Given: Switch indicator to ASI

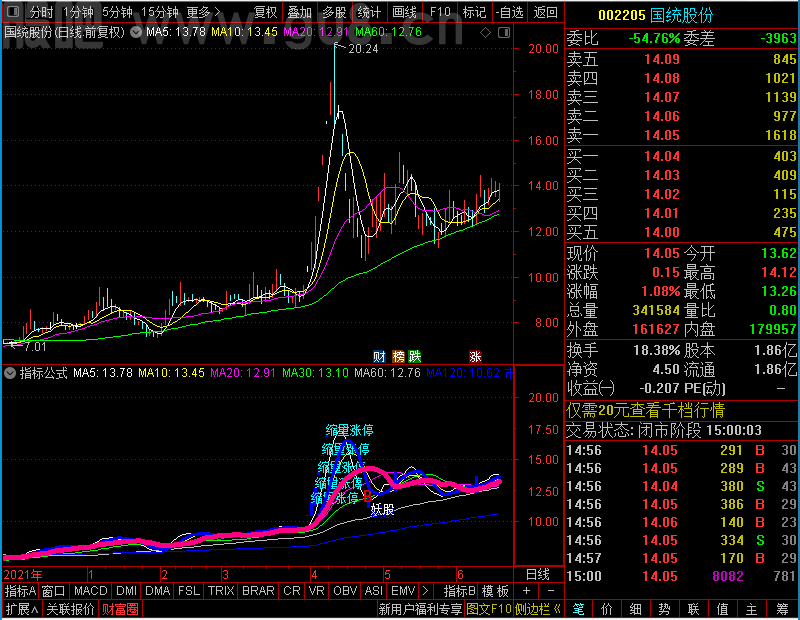Looking at the screenshot, I should click(x=373, y=591).
